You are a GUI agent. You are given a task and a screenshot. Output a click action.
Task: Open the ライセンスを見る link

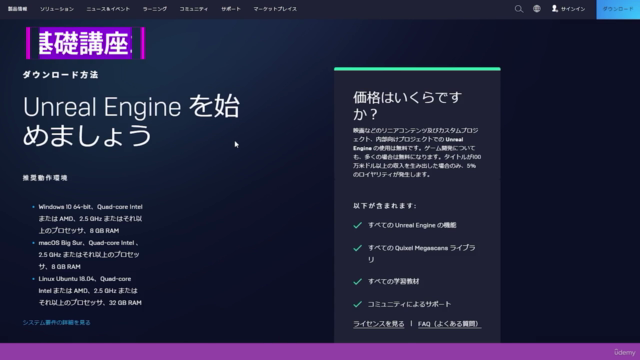[x=379, y=324]
